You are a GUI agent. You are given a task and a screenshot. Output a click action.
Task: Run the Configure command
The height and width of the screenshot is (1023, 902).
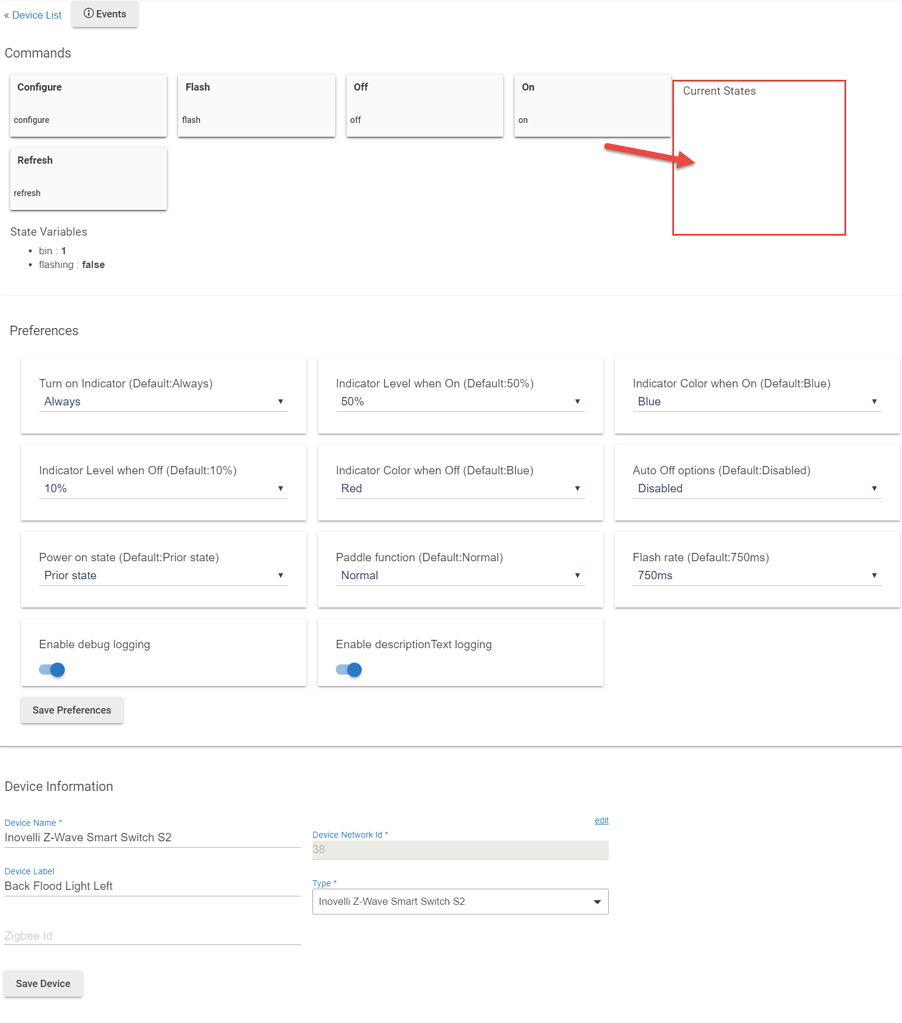click(x=87, y=105)
